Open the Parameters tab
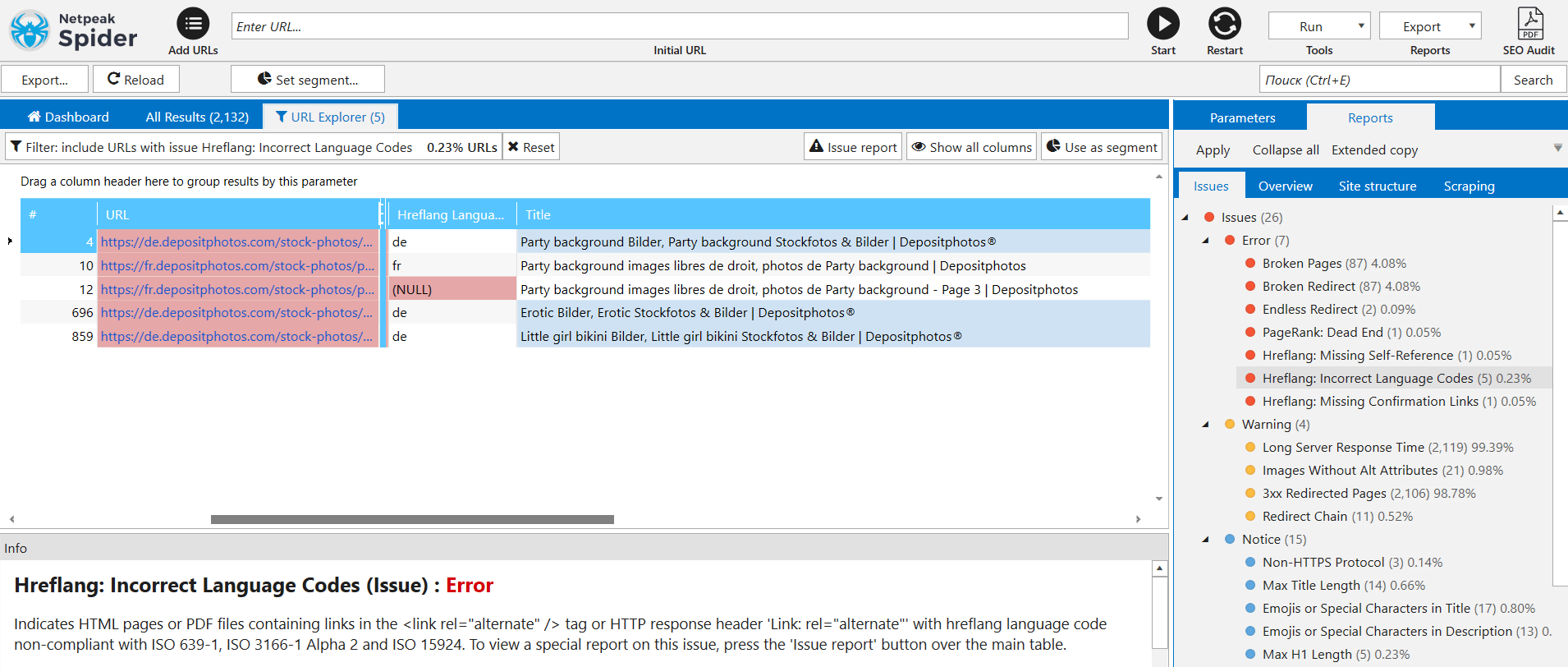Viewport: 1568px width, 667px height. (1242, 117)
